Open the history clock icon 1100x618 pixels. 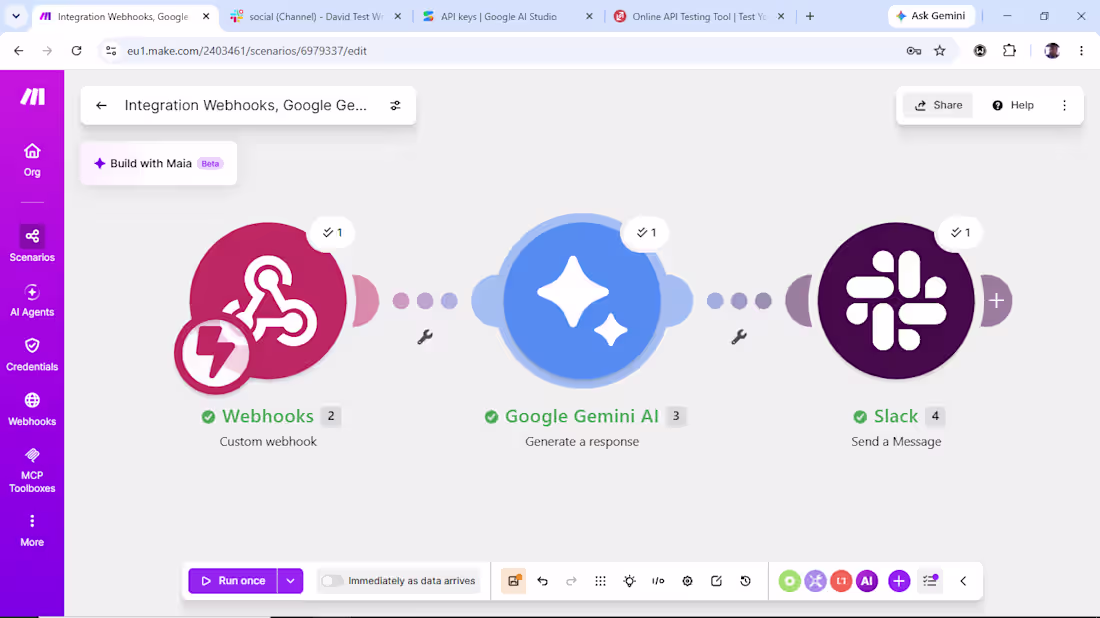point(746,581)
